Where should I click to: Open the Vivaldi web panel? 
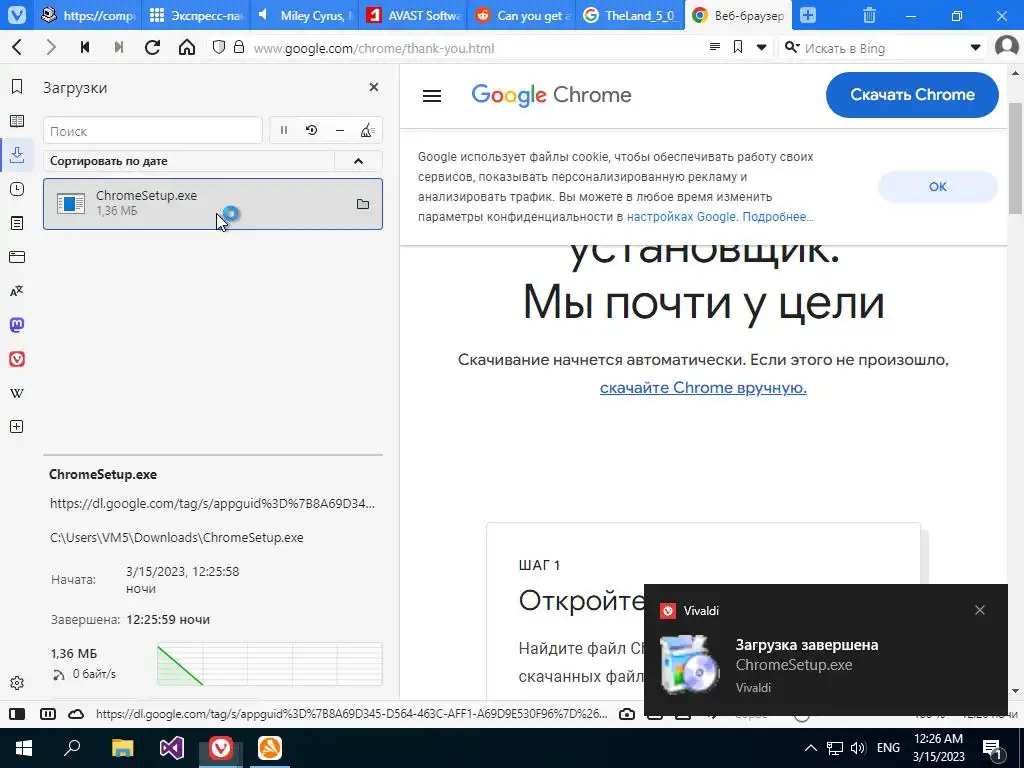(17, 359)
